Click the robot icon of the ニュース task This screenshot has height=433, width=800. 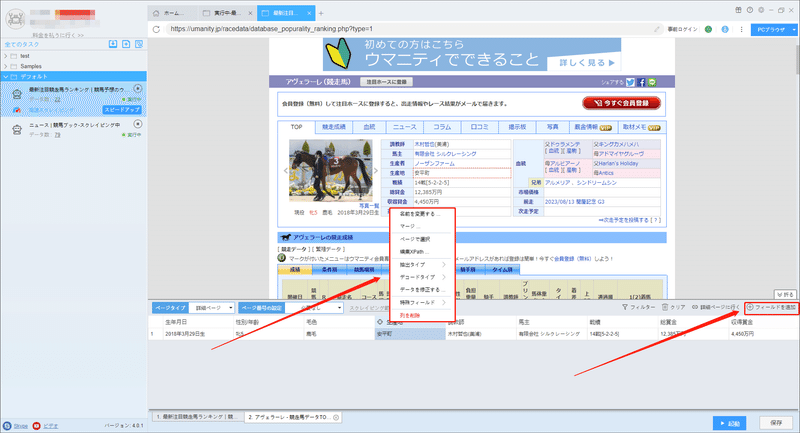click(17, 130)
